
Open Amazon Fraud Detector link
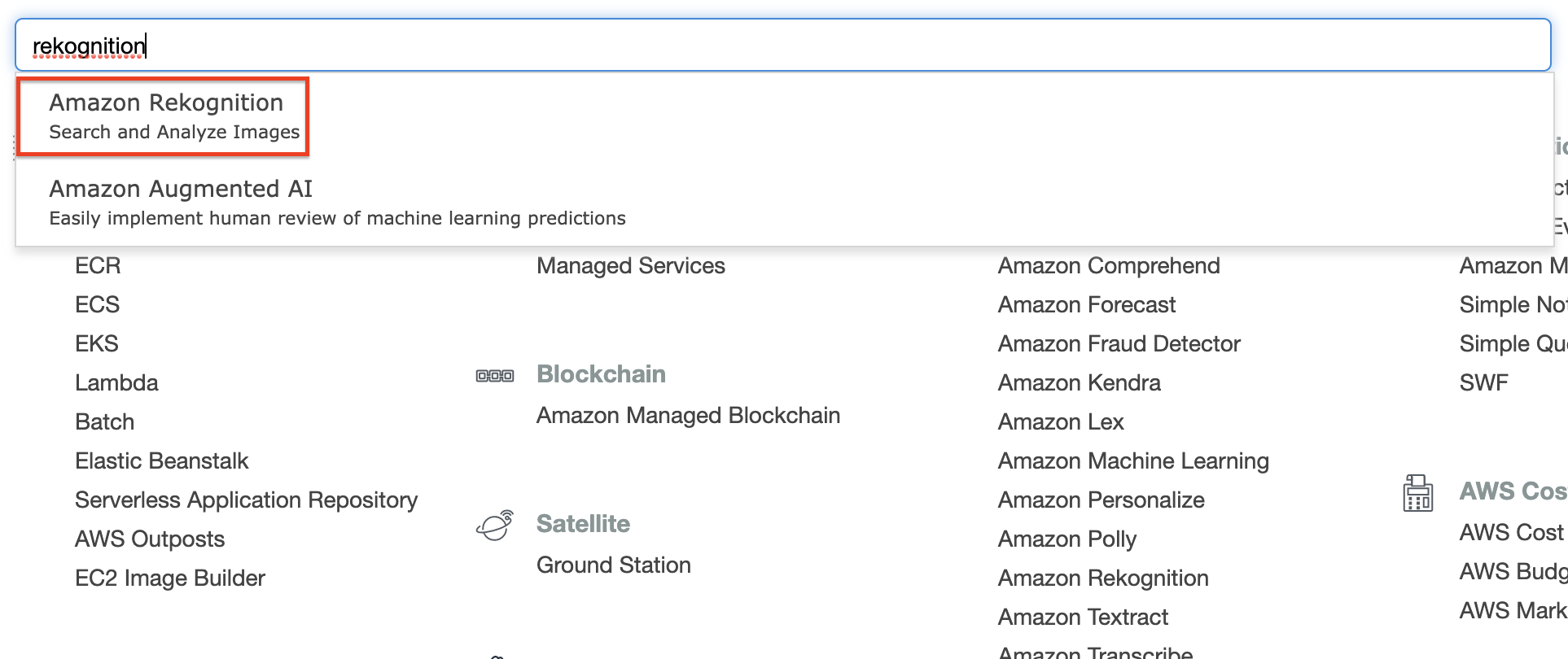coord(1119,344)
